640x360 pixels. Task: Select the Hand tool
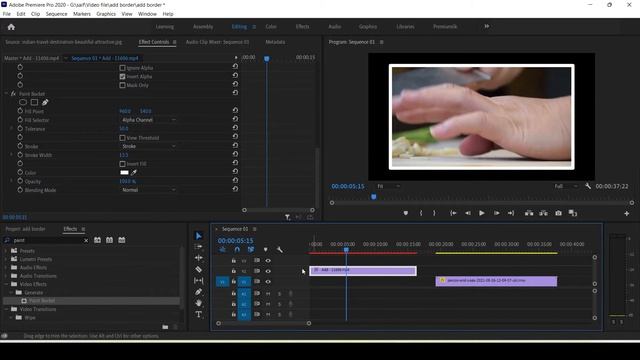pos(199,303)
